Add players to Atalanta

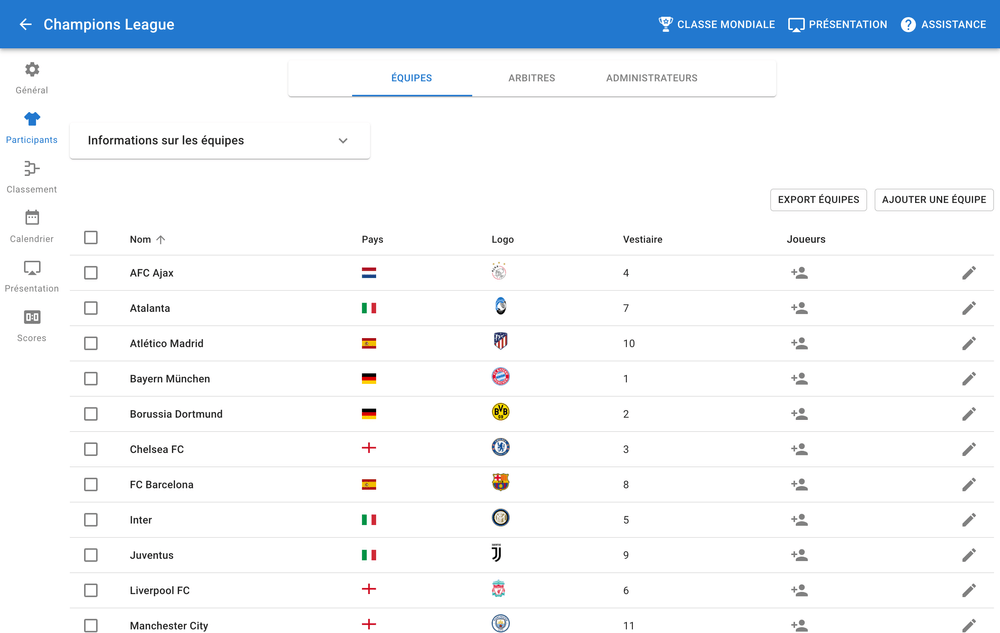click(x=799, y=308)
